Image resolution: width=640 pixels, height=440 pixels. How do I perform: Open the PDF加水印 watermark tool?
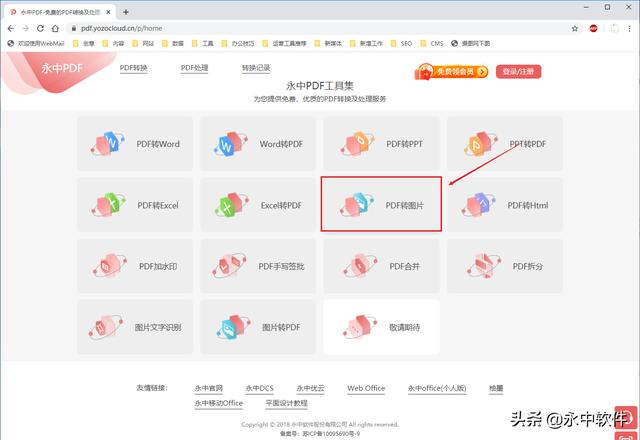pos(135,266)
